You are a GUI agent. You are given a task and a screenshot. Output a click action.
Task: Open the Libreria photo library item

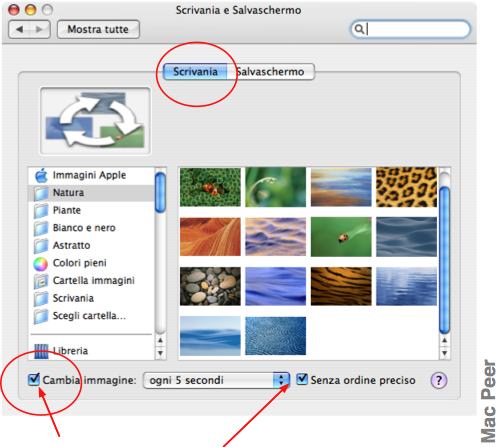(x=61, y=351)
